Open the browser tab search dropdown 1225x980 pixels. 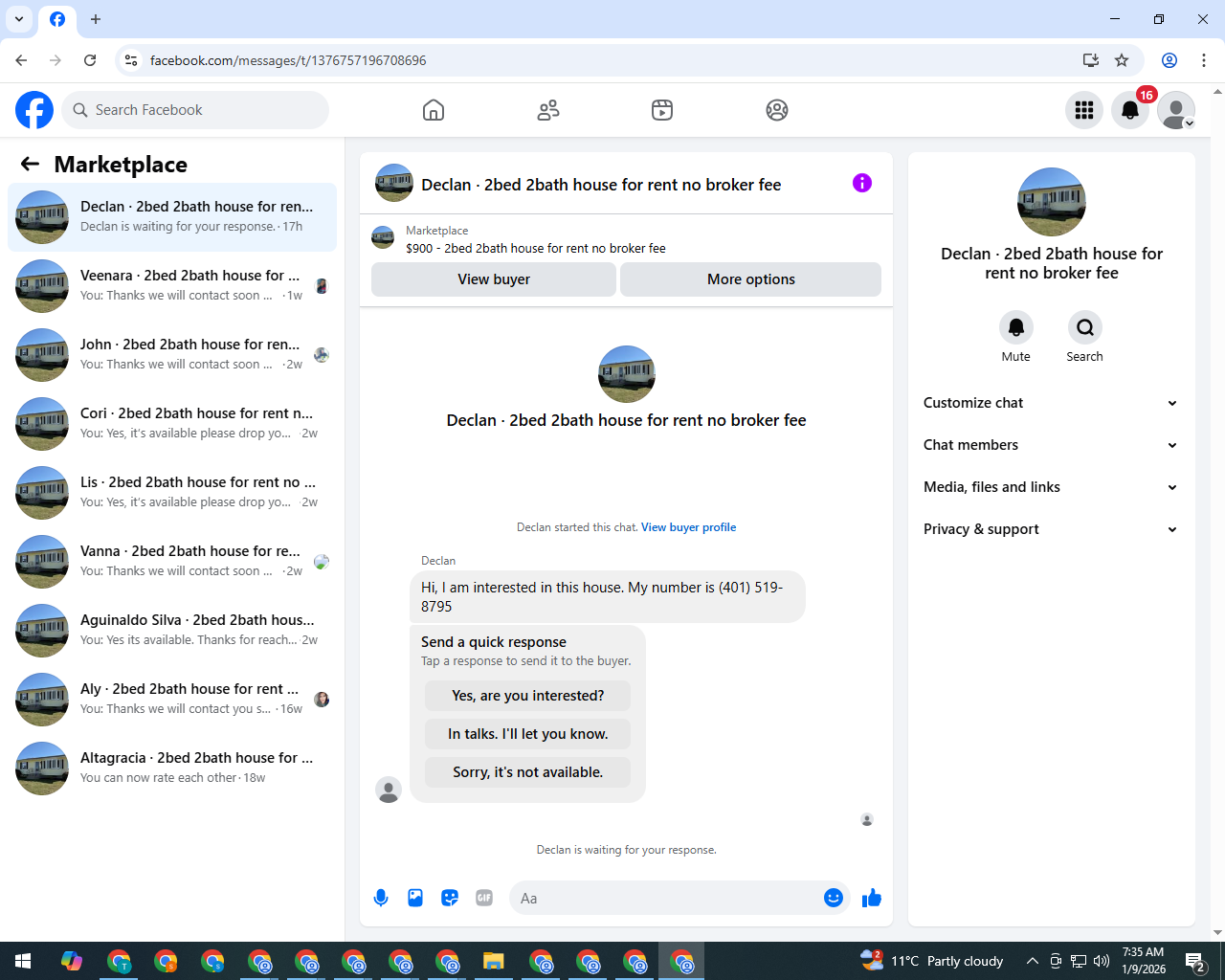(19, 19)
